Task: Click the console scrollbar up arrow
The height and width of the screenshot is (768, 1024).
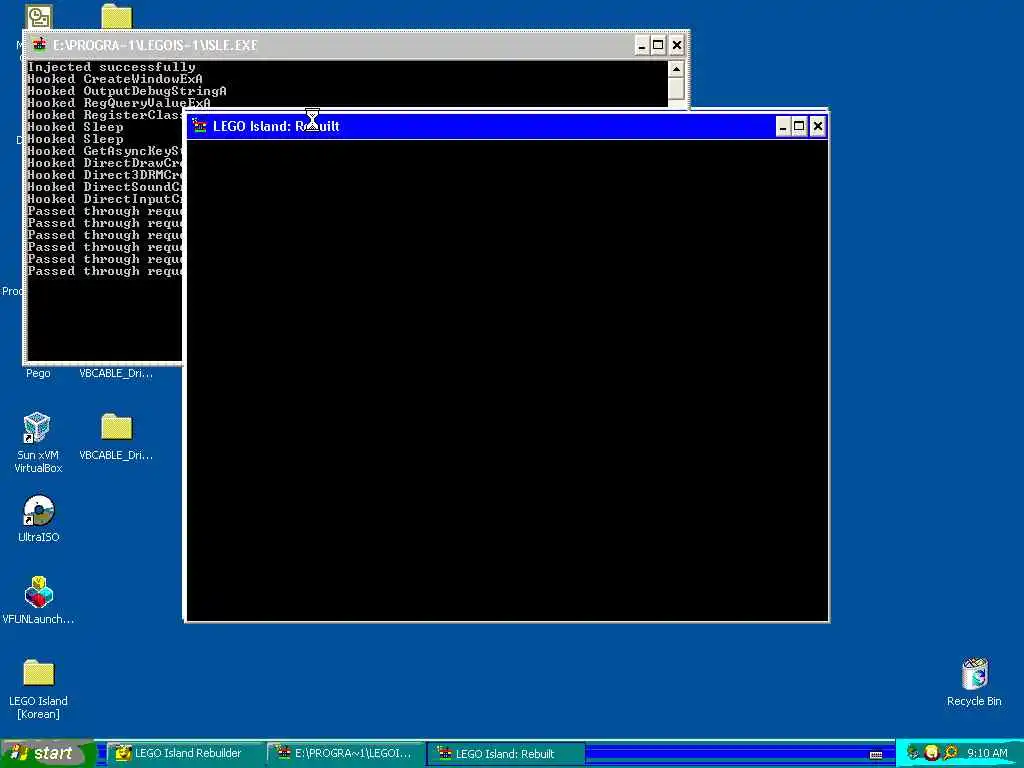Action: 677,69
